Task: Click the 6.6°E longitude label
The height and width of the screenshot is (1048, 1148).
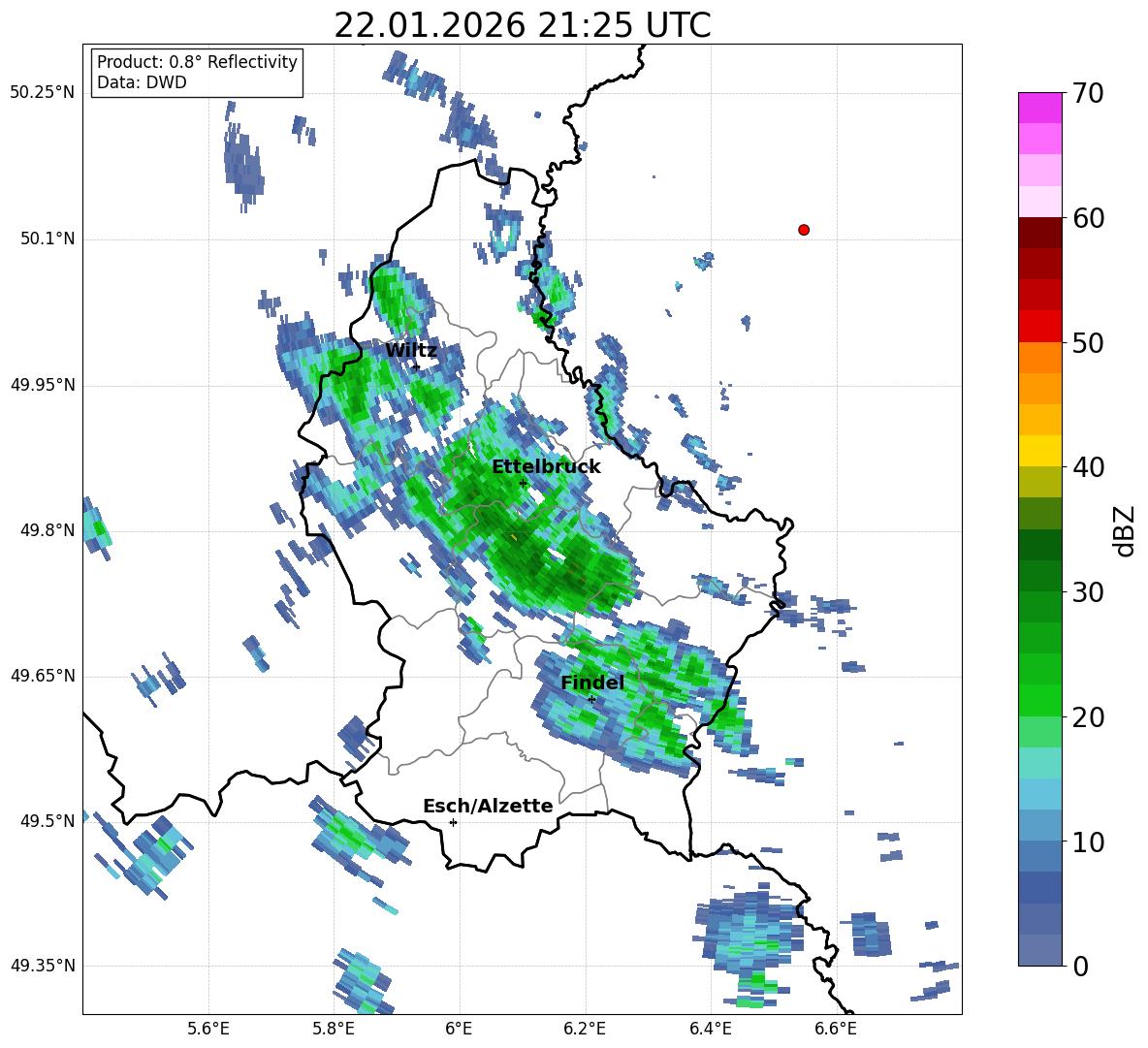Action: (835, 1029)
